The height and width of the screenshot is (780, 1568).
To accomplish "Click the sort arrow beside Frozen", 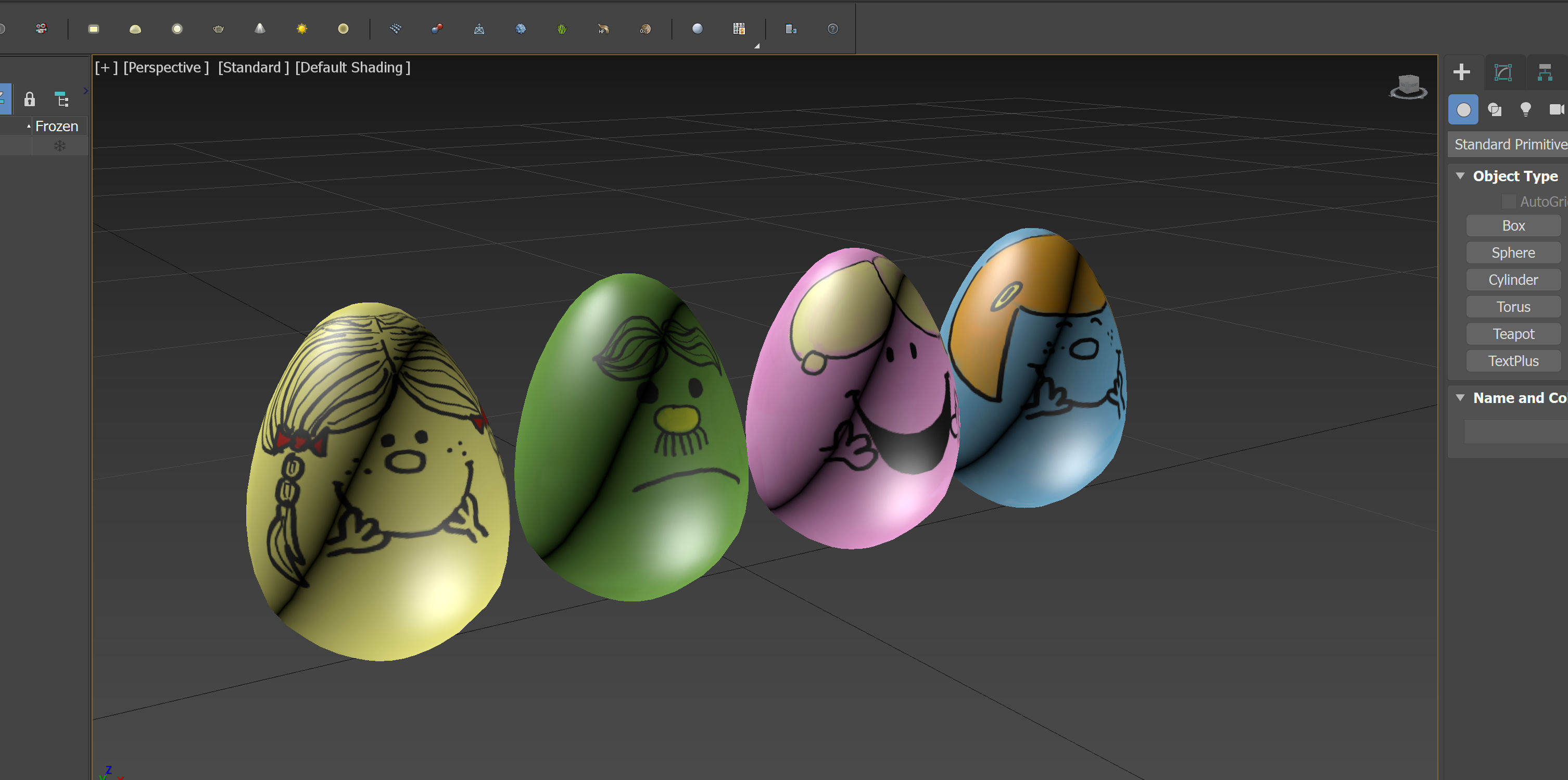I will click(x=29, y=126).
